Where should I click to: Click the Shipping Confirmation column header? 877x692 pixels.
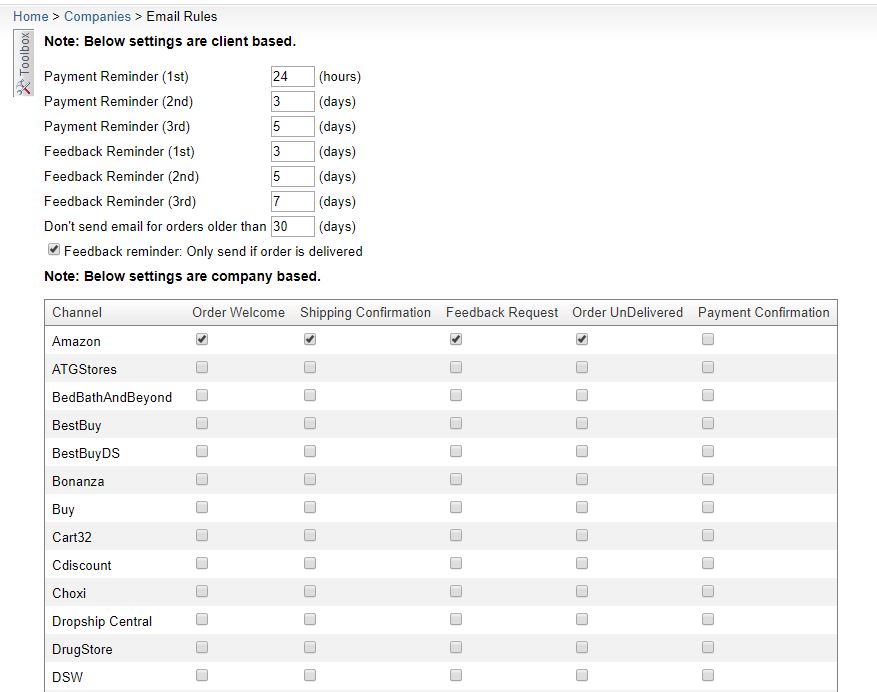(365, 312)
